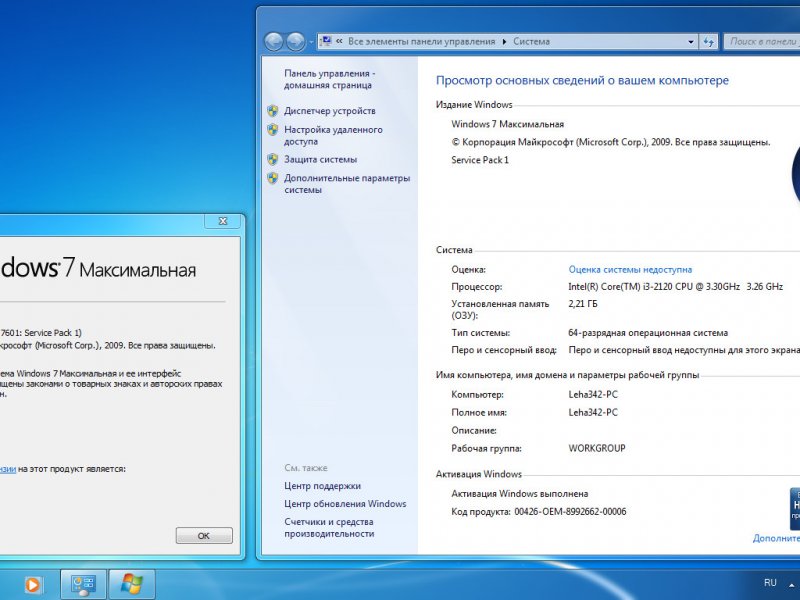Image resolution: width=800 pixels, height=600 pixels.
Task: Click the Microsoft copyright line in System window
Action: point(611,142)
